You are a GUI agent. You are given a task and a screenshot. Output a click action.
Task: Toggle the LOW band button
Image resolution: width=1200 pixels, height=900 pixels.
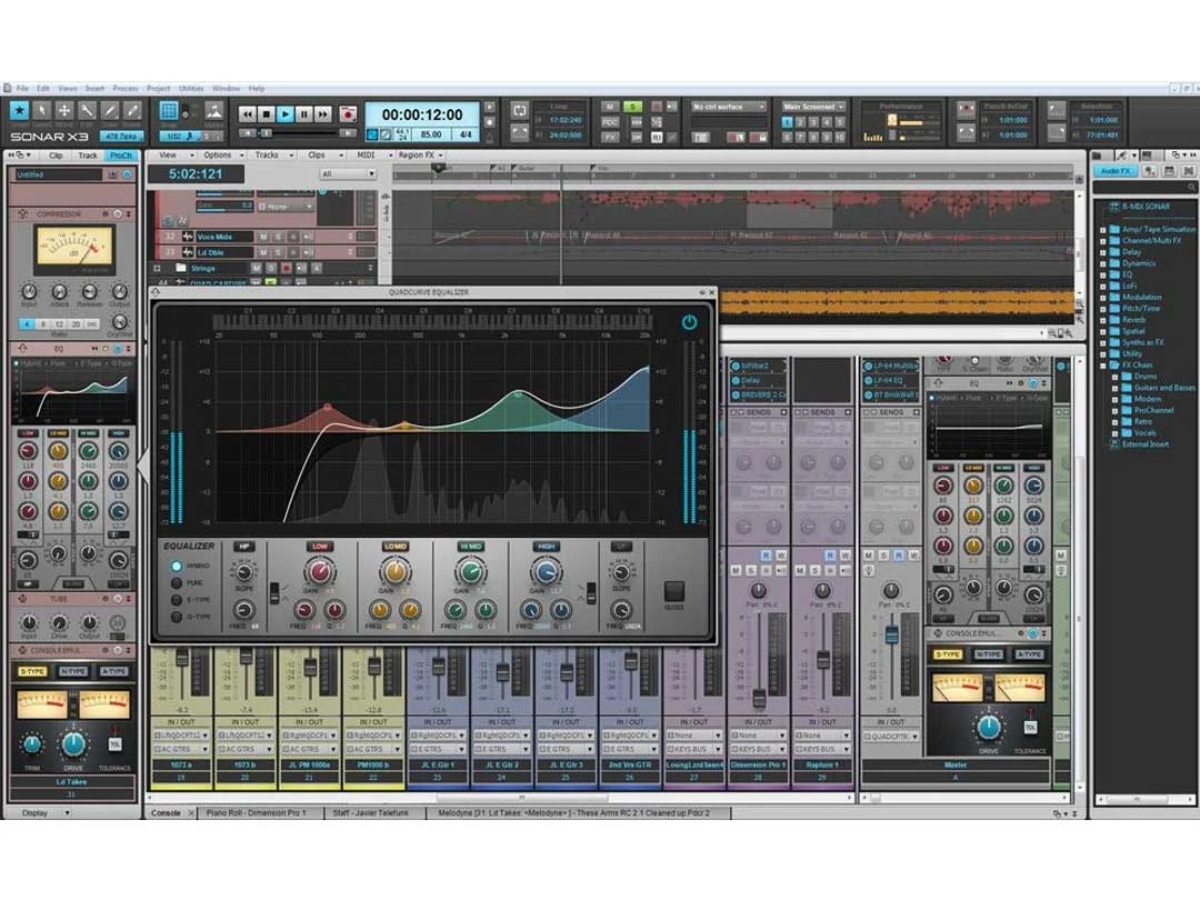coord(320,547)
